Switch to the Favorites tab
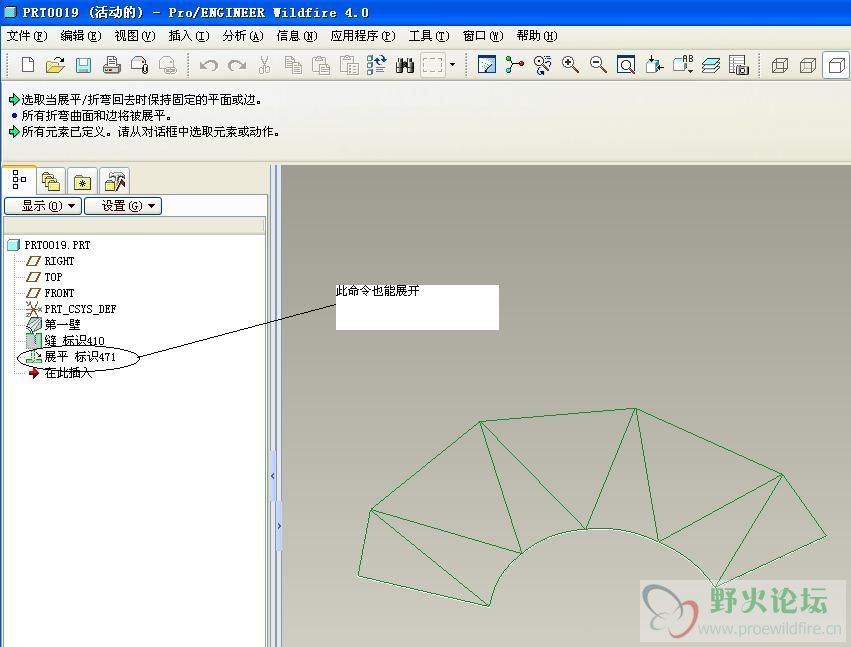Image resolution: width=851 pixels, height=647 pixels. [82, 181]
